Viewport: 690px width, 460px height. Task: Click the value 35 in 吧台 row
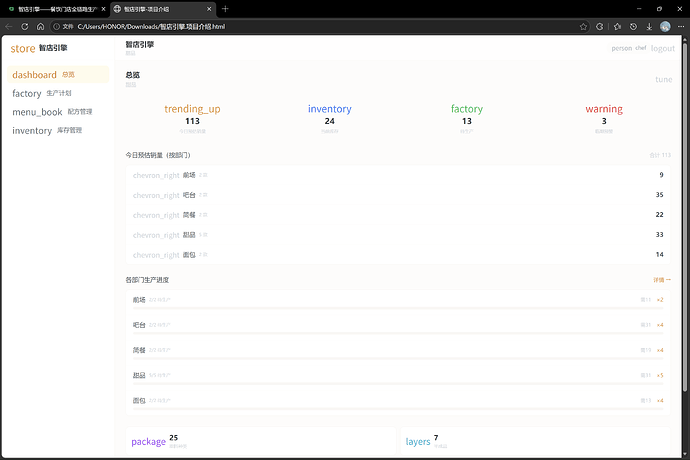tap(659, 195)
